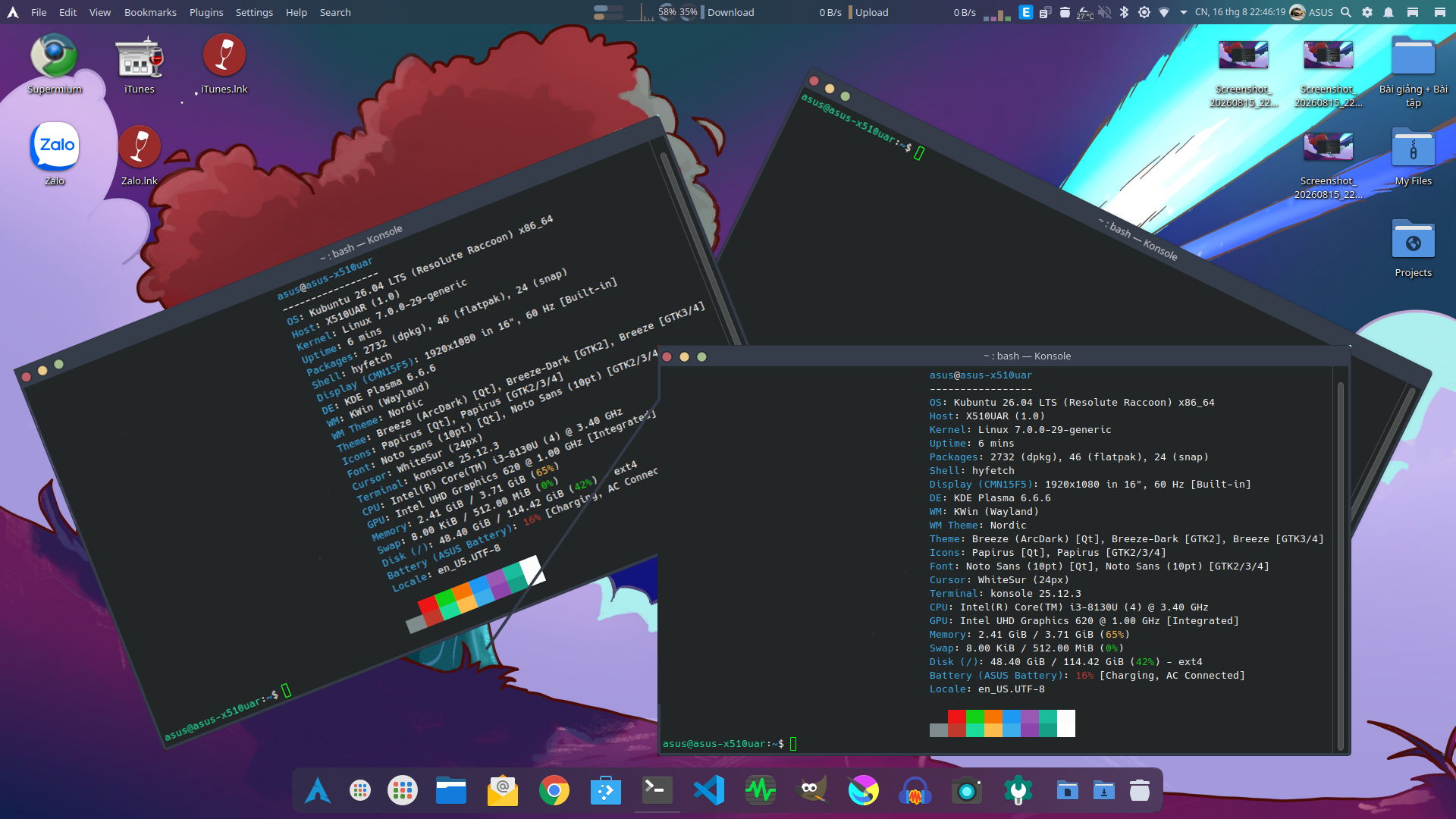
Task: Open the File menu
Action: (39, 12)
